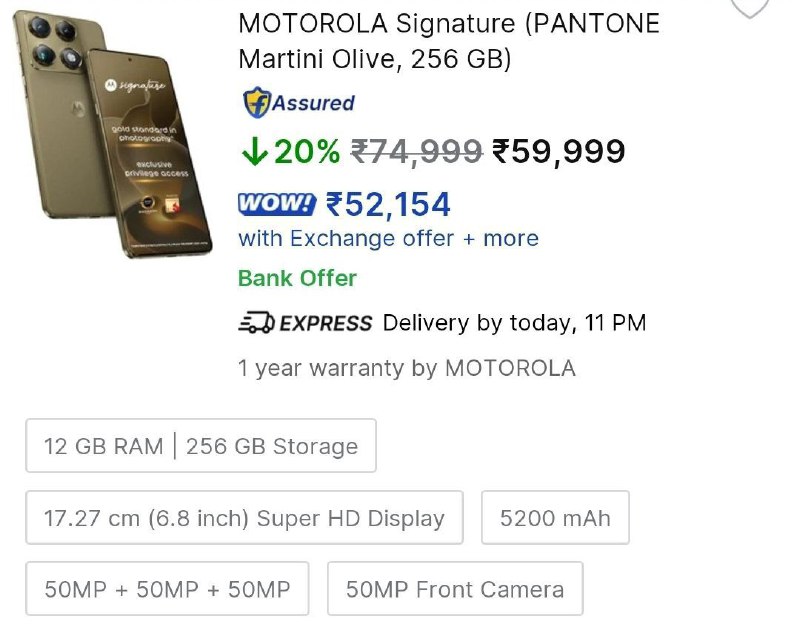Image resolution: width=800 pixels, height=633 pixels.
Task: Click the Flipkart Assured badge
Action: click(x=298, y=103)
